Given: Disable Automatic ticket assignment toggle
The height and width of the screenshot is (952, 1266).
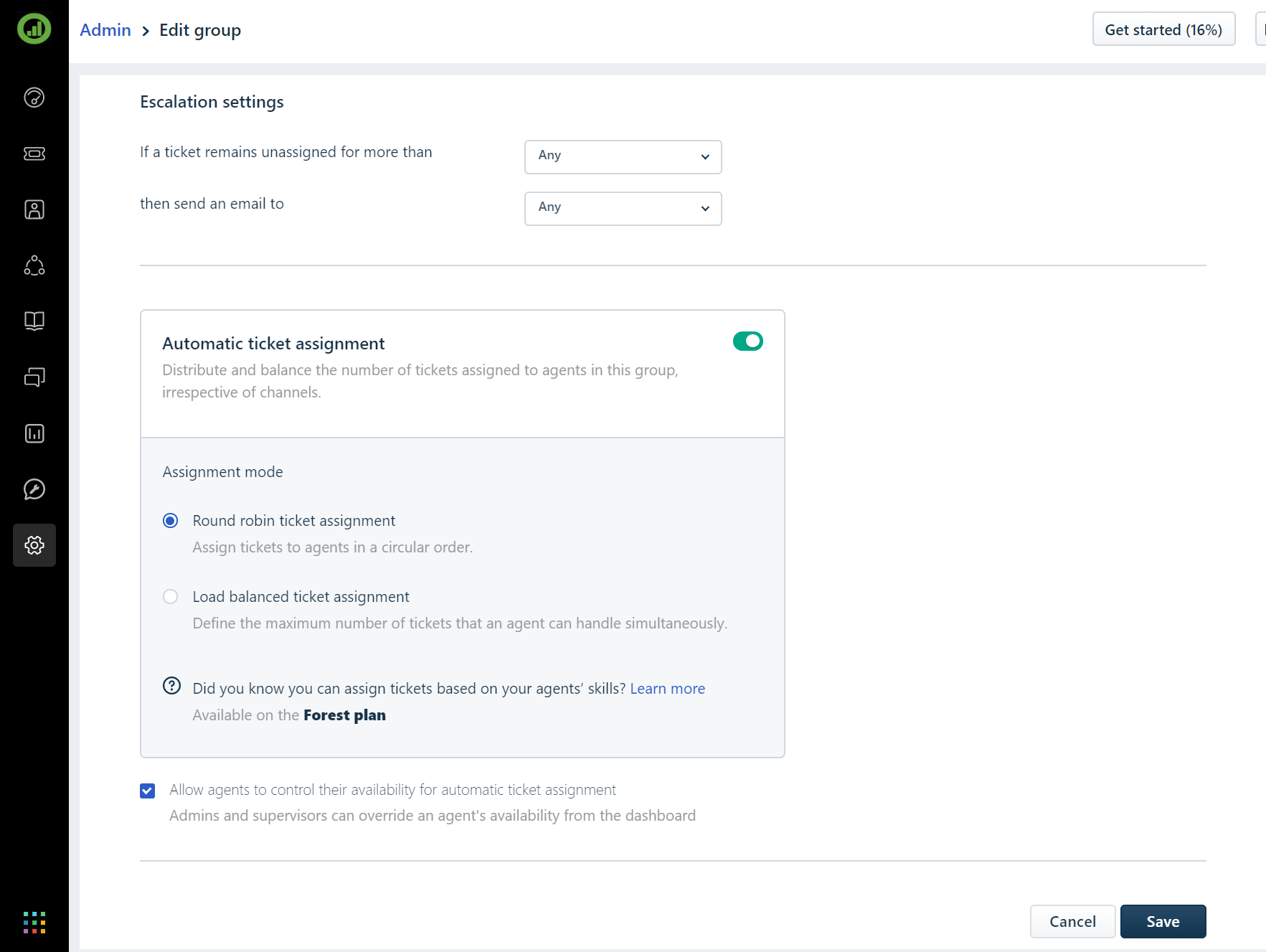Looking at the screenshot, I should coord(747,341).
